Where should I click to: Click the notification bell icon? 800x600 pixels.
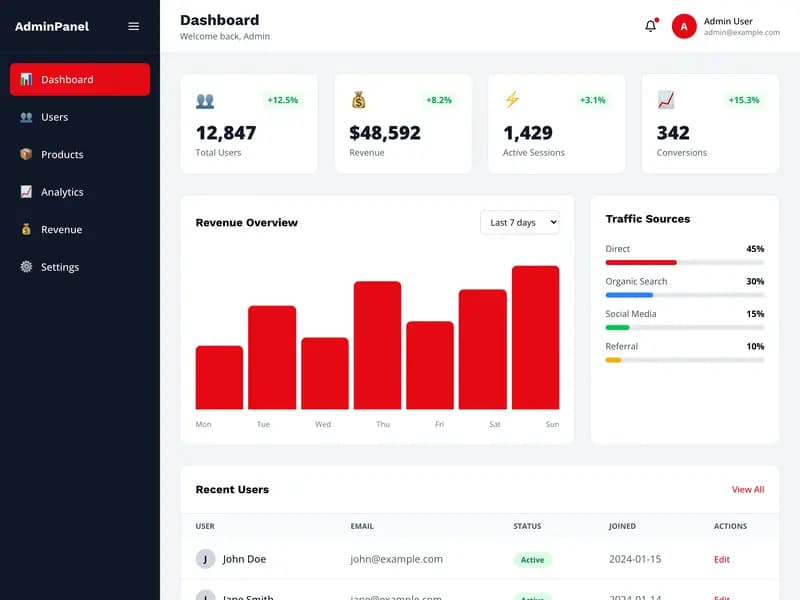tap(648, 26)
